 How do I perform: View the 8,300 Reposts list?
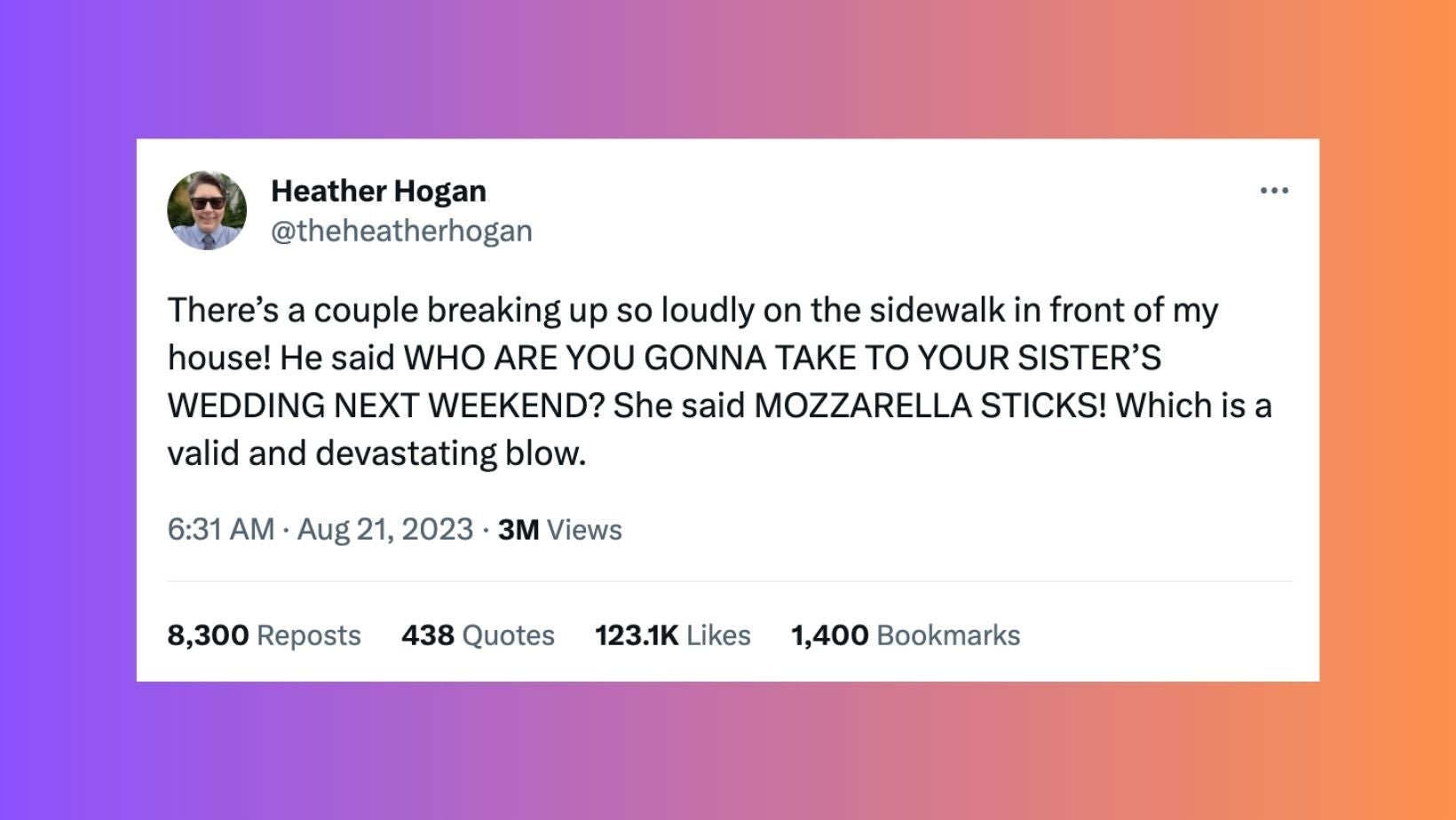coord(264,635)
